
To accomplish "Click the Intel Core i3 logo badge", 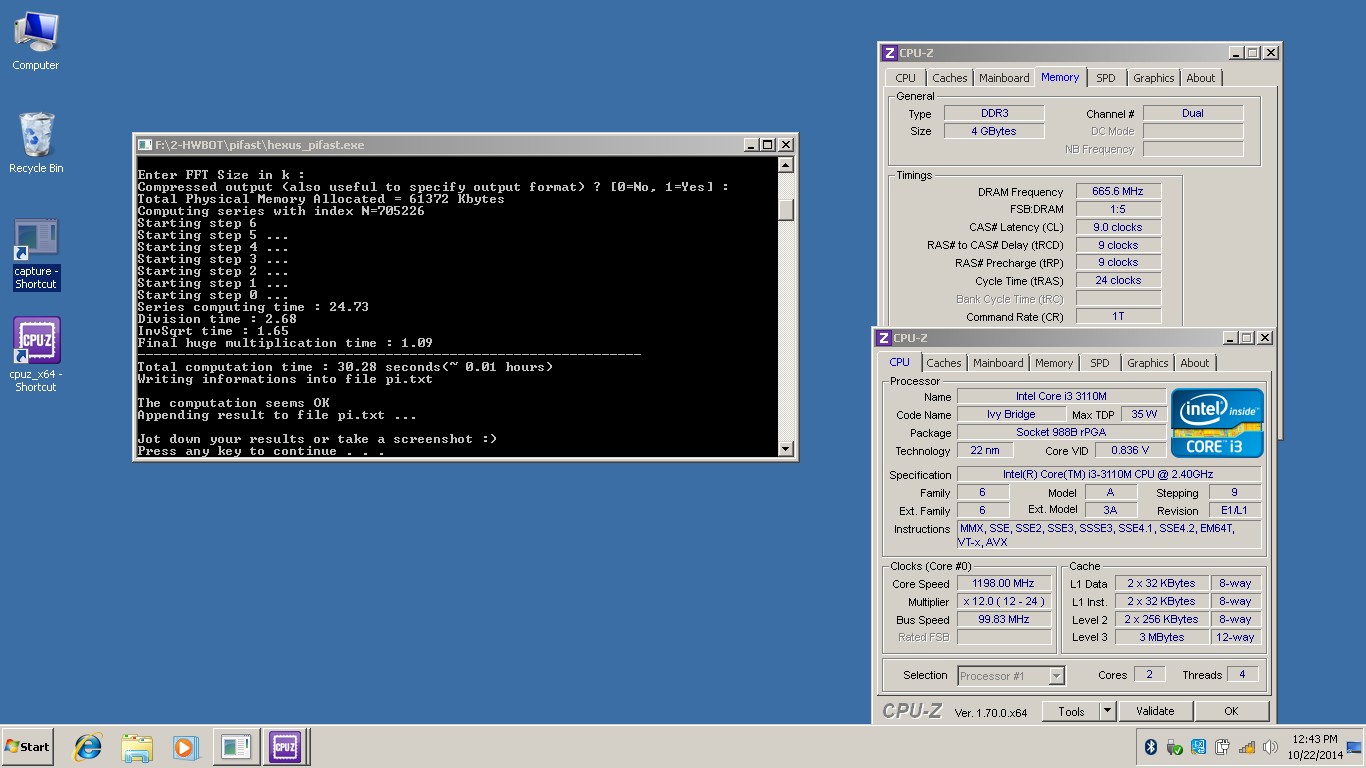I will click(1217, 423).
